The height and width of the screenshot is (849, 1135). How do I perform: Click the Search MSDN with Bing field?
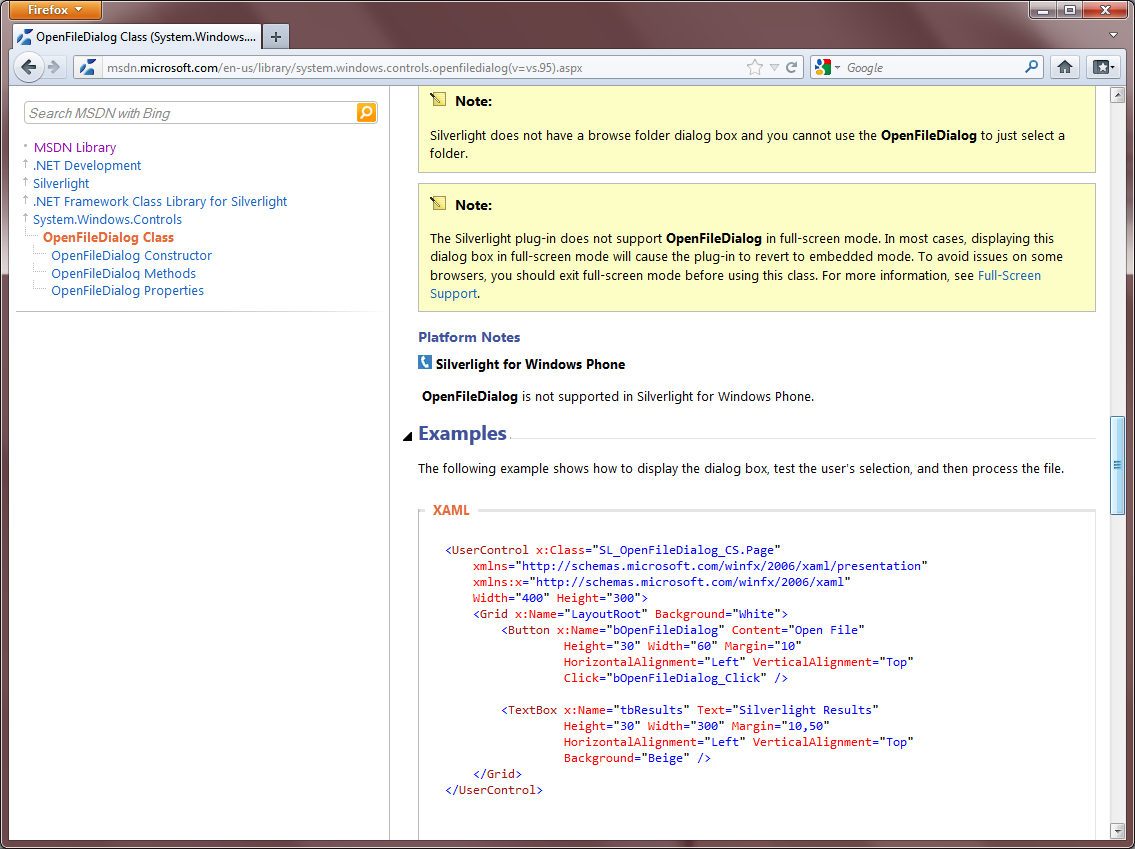(191, 113)
